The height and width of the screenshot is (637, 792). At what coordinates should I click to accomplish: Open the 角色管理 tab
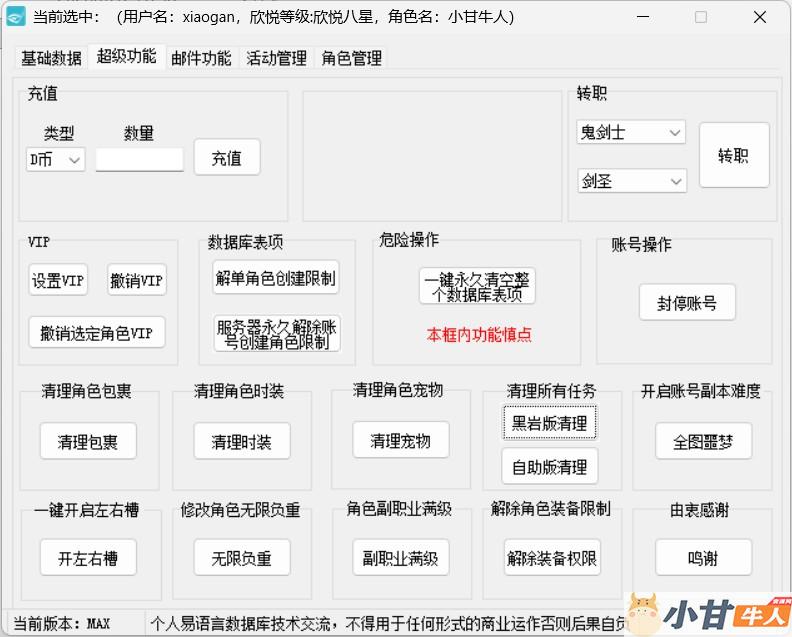352,58
